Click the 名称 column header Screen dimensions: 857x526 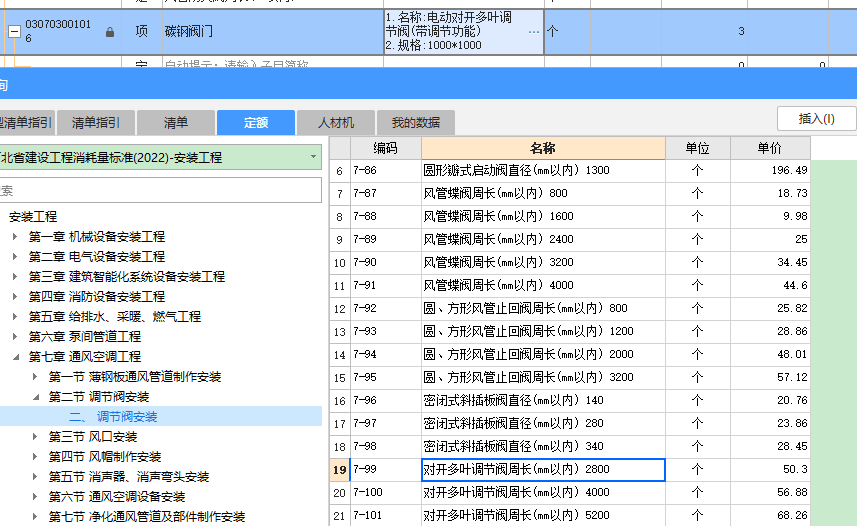click(543, 148)
